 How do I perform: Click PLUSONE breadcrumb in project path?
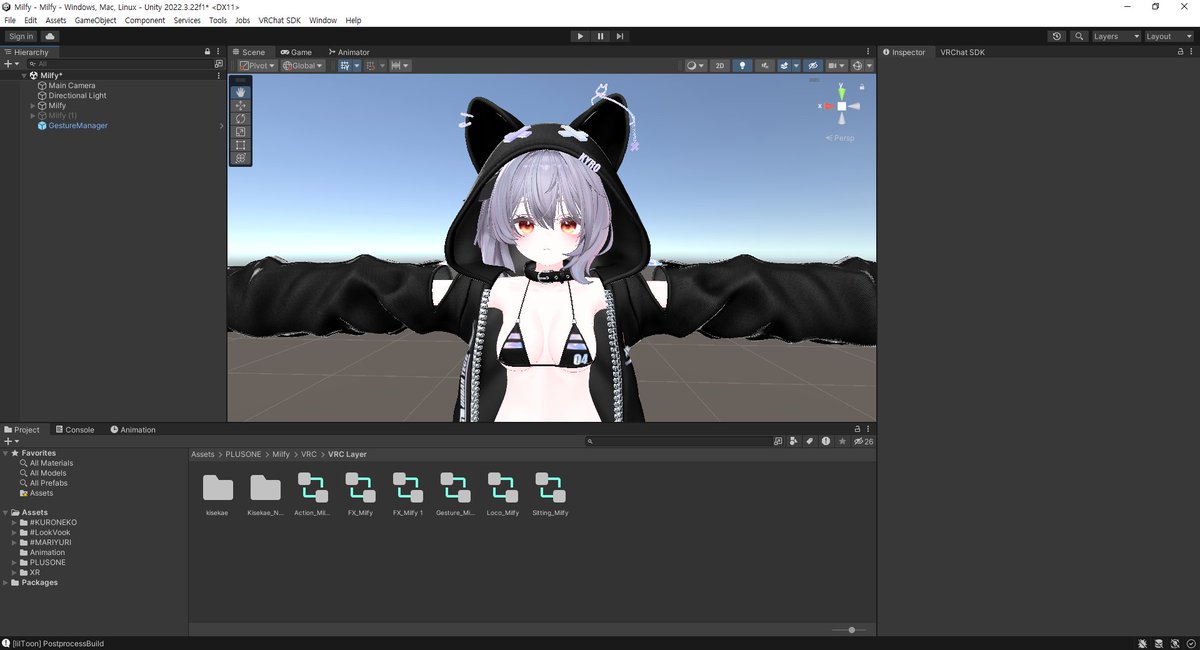243,454
